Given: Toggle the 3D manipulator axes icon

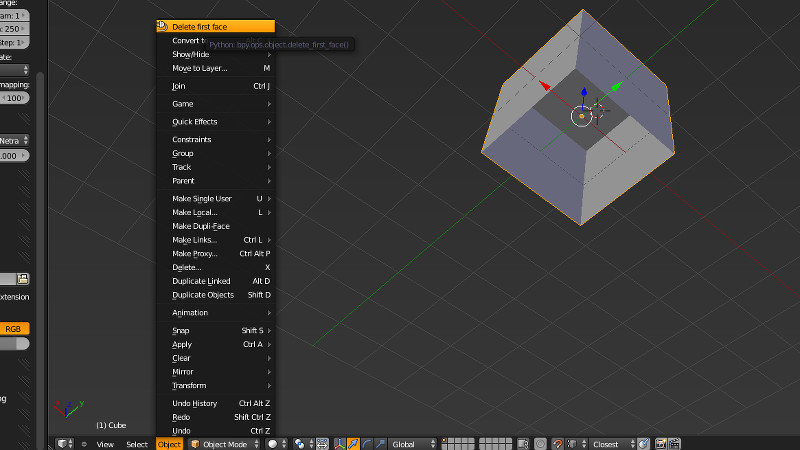Looking at the screenshot, I should pyautogui.click(x=339, y=444).
